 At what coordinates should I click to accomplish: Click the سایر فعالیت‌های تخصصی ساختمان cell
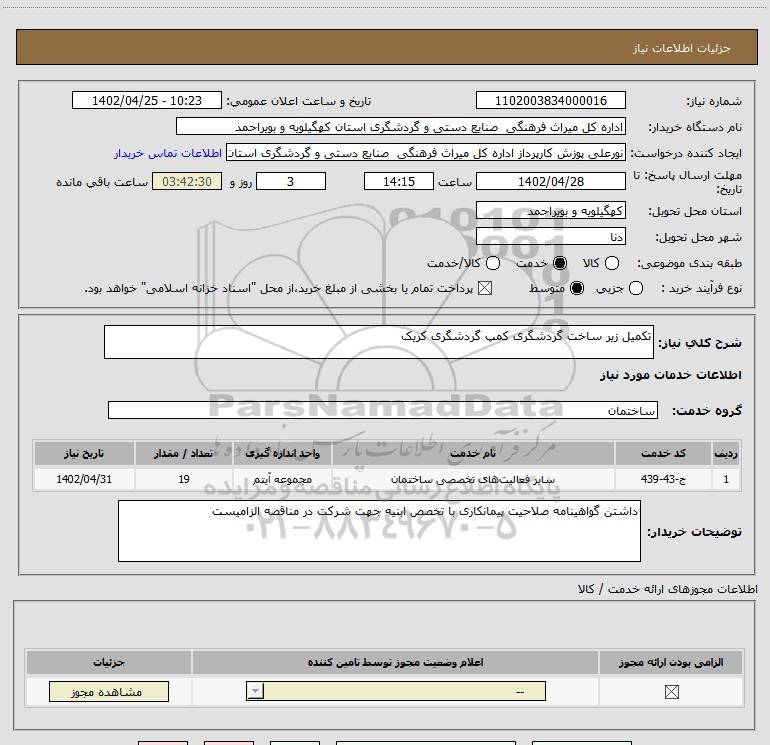pyautogui.click(x=473, y=479)
